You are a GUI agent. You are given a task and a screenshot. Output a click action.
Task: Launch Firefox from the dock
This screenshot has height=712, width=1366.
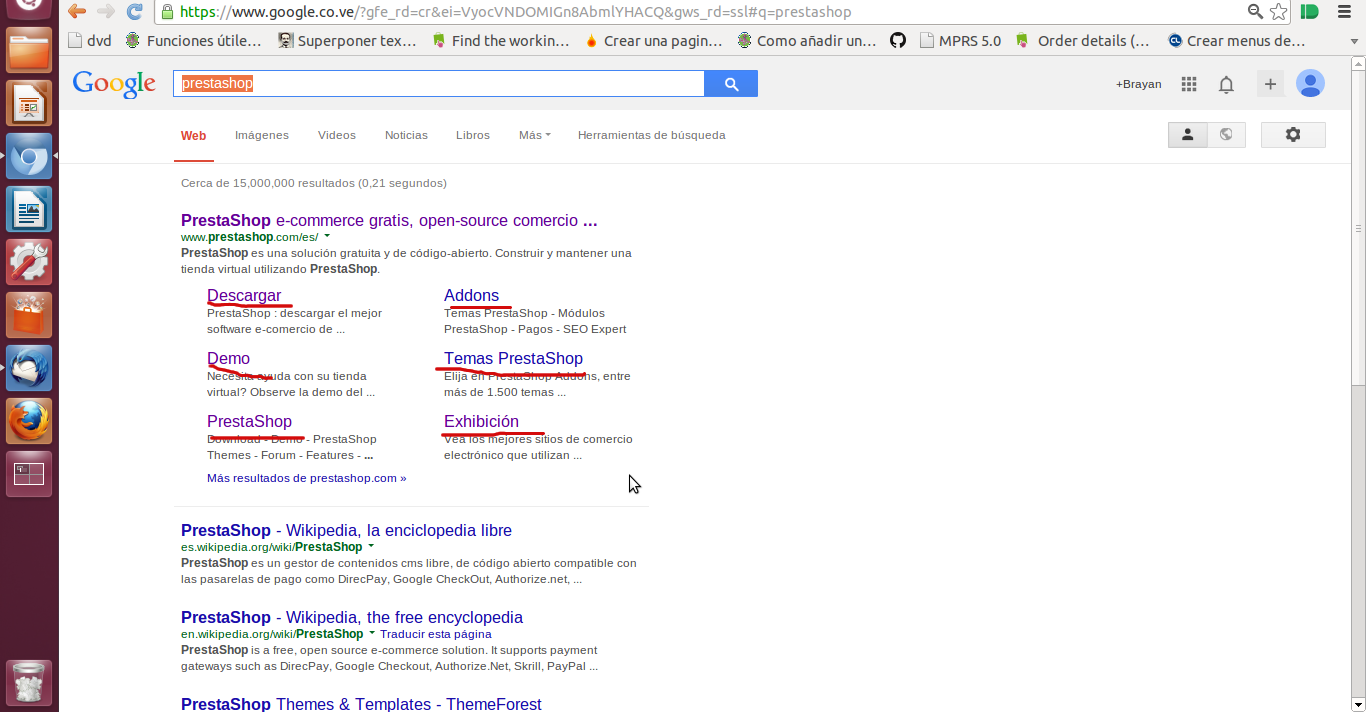pyautogui.click(x=29, y=421)
